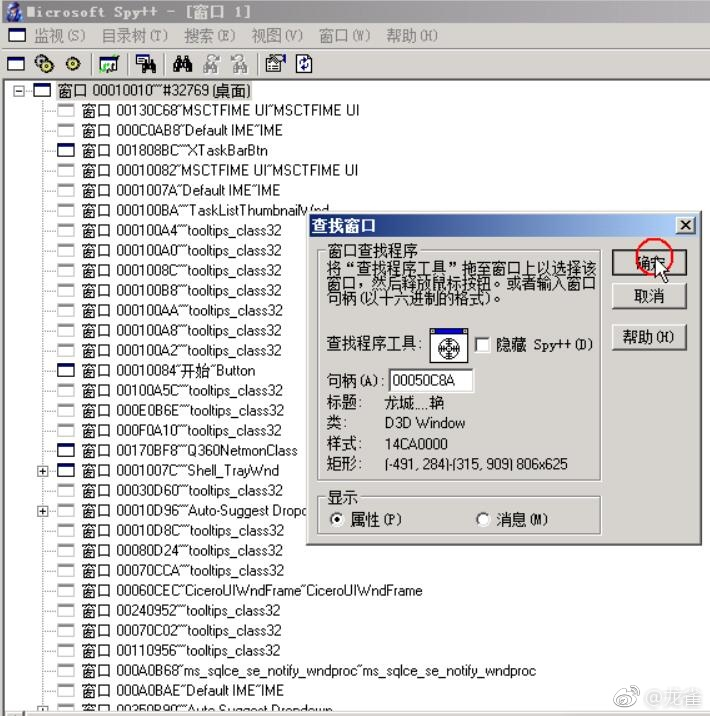
Task: Click the window icon of the 00130C68 MSCTFIME UI row
Action: tap(66, 110)
